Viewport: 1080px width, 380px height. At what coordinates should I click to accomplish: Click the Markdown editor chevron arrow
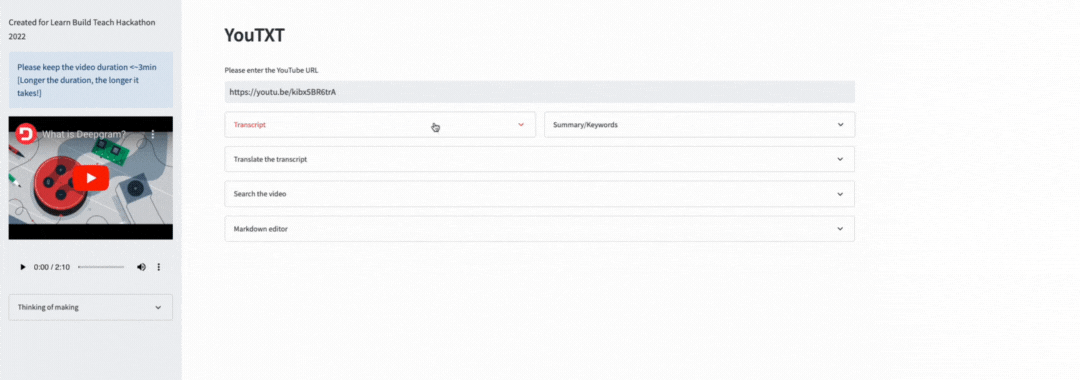[840, 229]
